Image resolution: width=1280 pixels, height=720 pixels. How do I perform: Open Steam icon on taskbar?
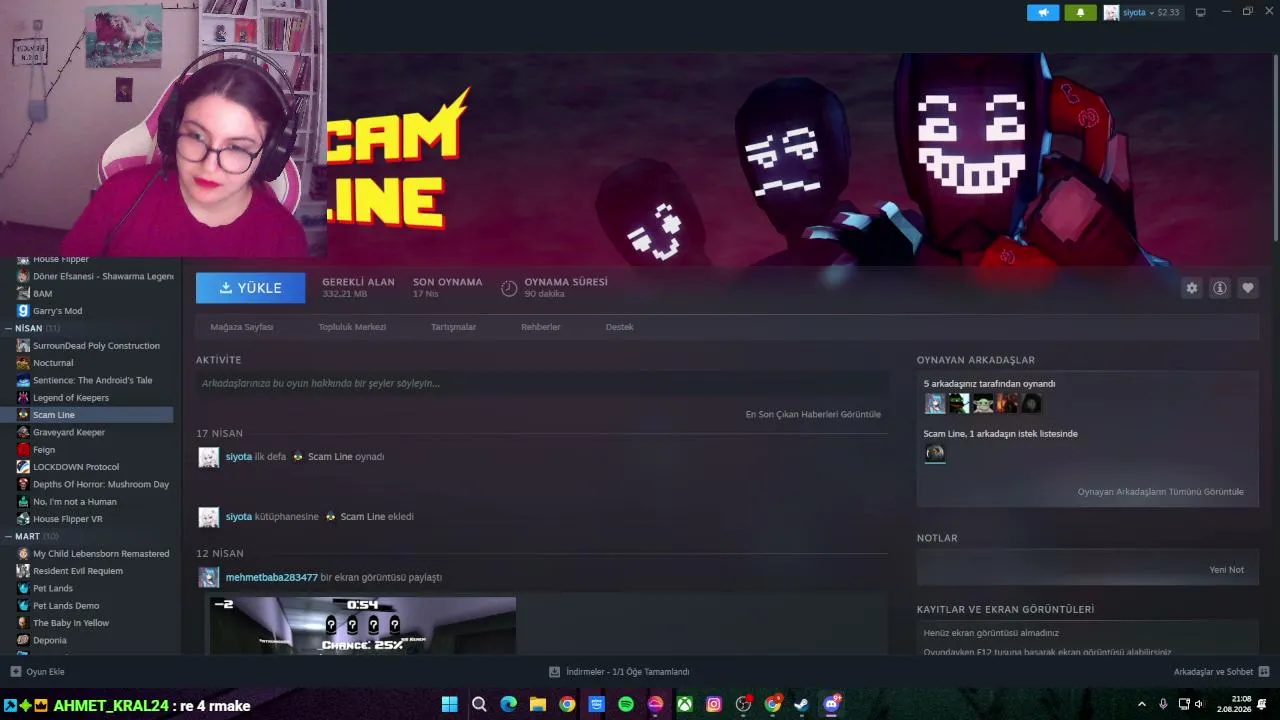click(x=802, y=704)
